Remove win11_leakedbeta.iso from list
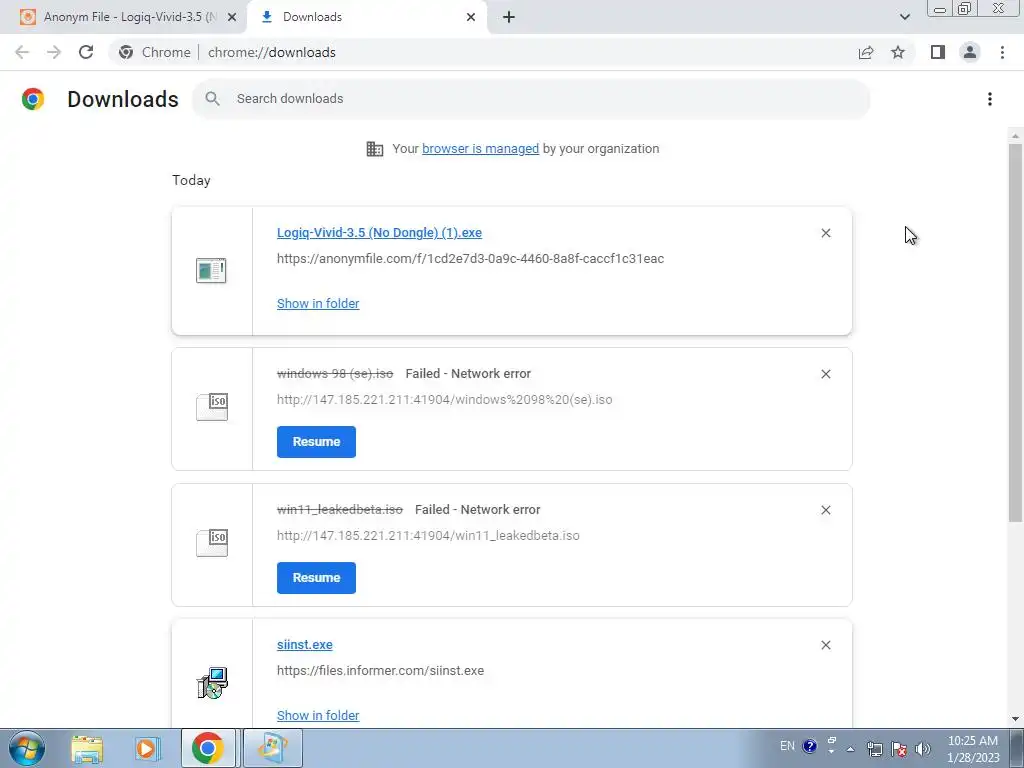Screen dimensions: 1024x768 (825, 510)
